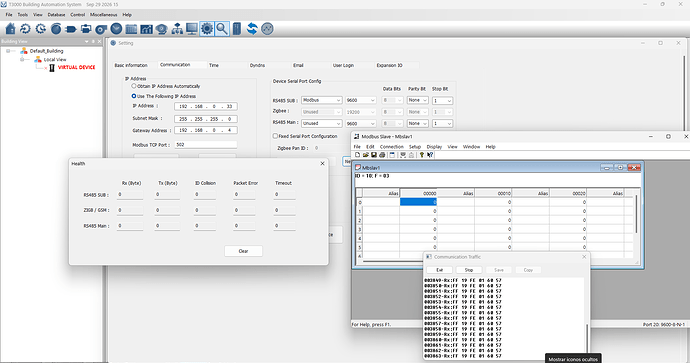Switch to the Expansion IO tab

click(x=389, y=65)
